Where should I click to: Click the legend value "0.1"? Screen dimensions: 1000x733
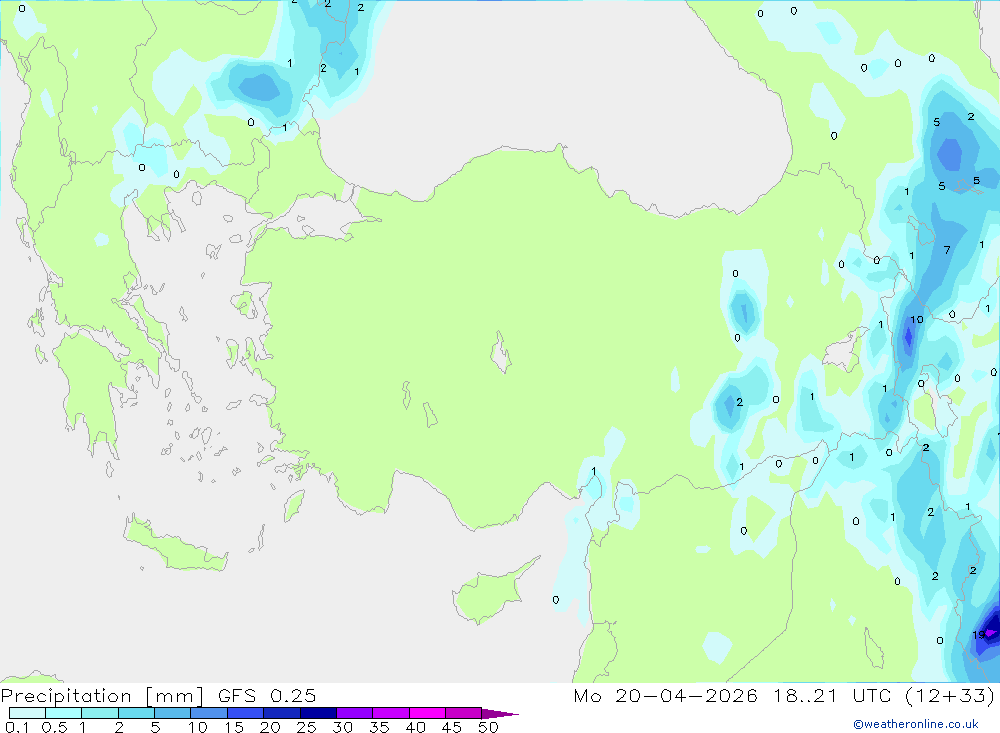click(17, 727)
